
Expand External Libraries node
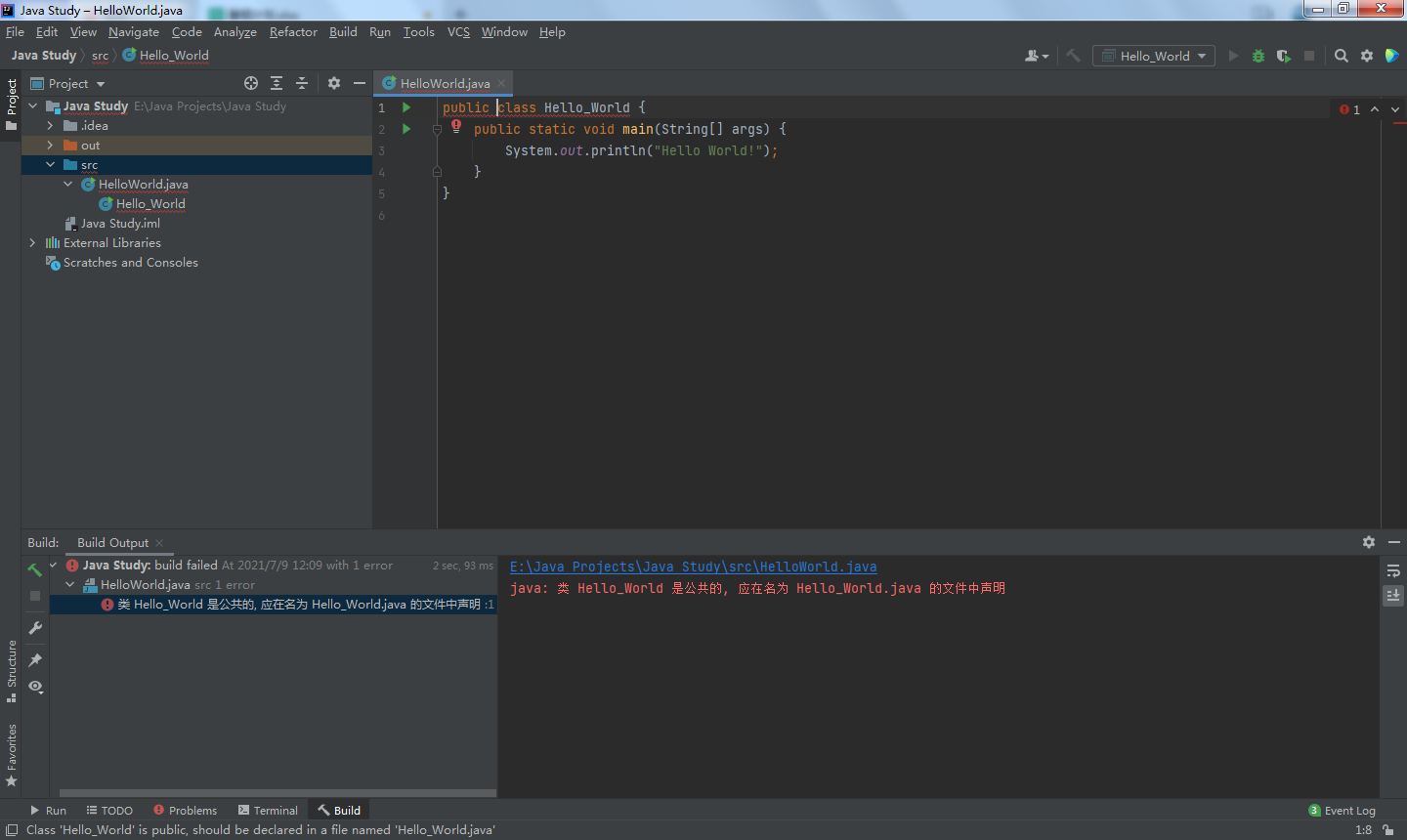(x=32, y=243)
